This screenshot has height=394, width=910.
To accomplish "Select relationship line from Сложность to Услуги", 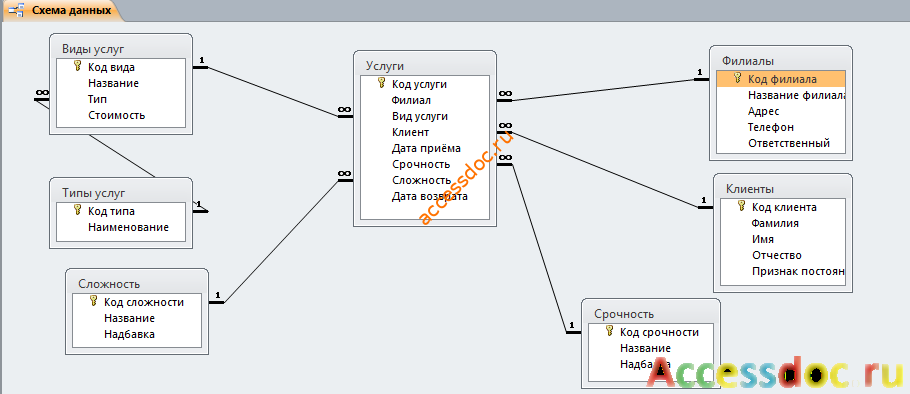I will (x=281, y=241).
